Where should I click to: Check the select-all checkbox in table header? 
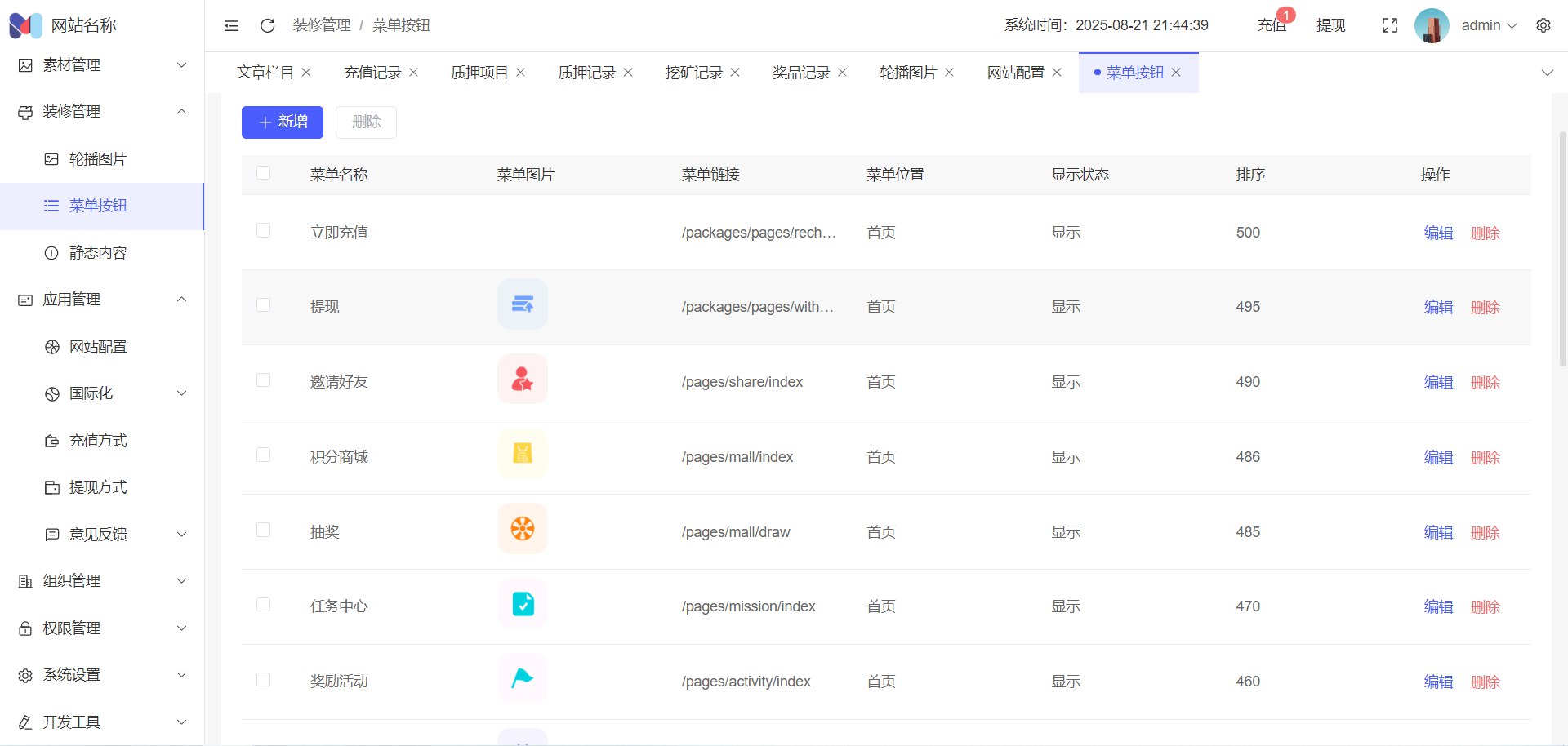pyautogui.click(x=263, y=173)
